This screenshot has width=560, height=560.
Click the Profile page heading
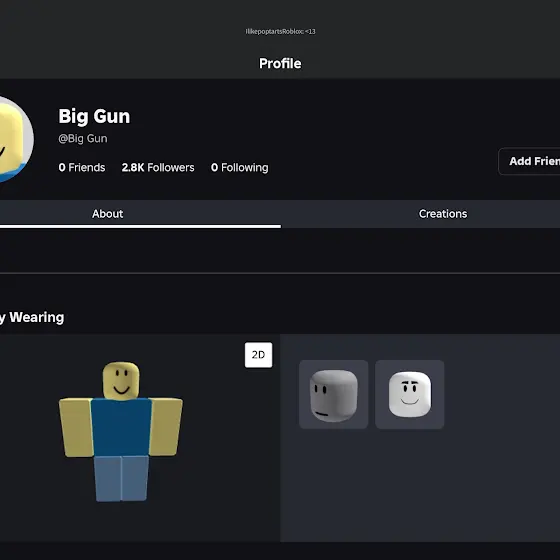coord(280,64)
